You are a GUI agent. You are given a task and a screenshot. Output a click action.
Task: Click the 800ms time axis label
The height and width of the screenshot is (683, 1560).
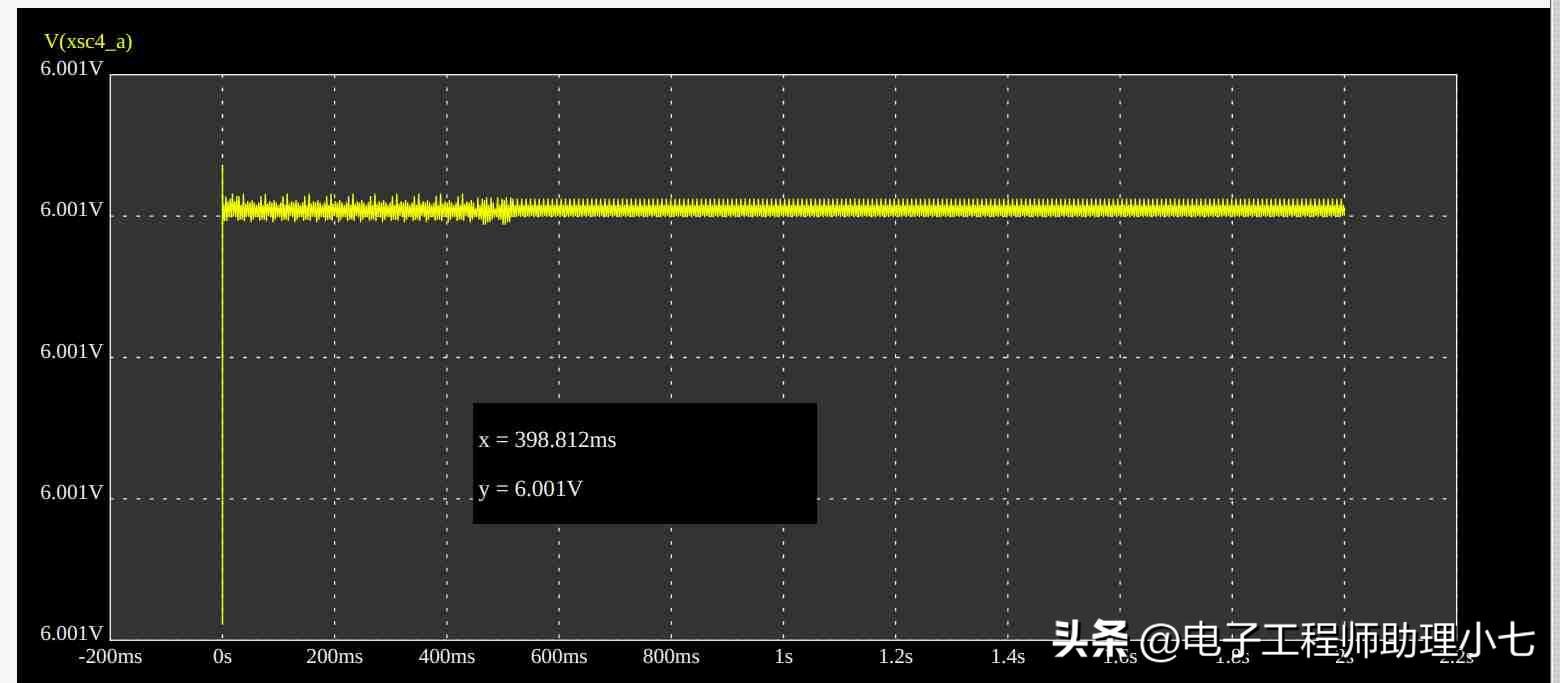671,657
